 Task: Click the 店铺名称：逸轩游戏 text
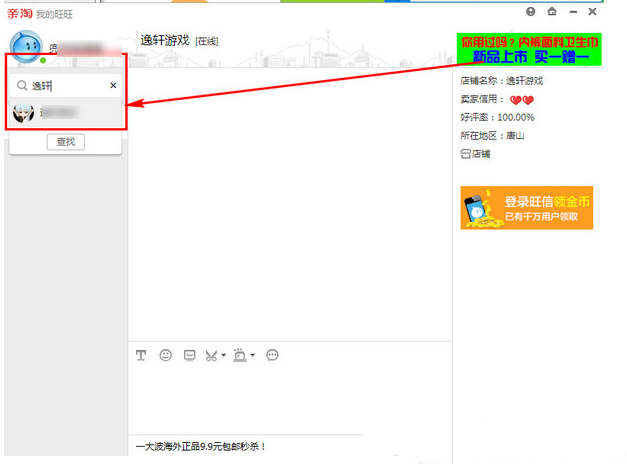coord(501,81)
